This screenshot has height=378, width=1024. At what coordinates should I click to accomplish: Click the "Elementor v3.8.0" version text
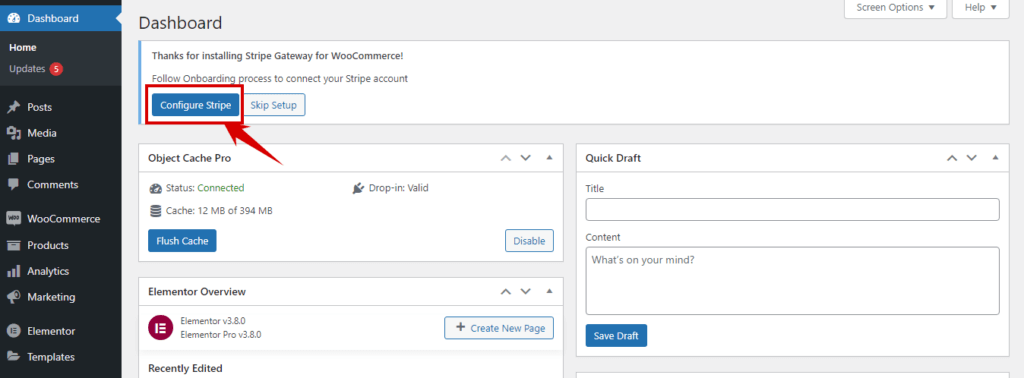coord(212,321)
